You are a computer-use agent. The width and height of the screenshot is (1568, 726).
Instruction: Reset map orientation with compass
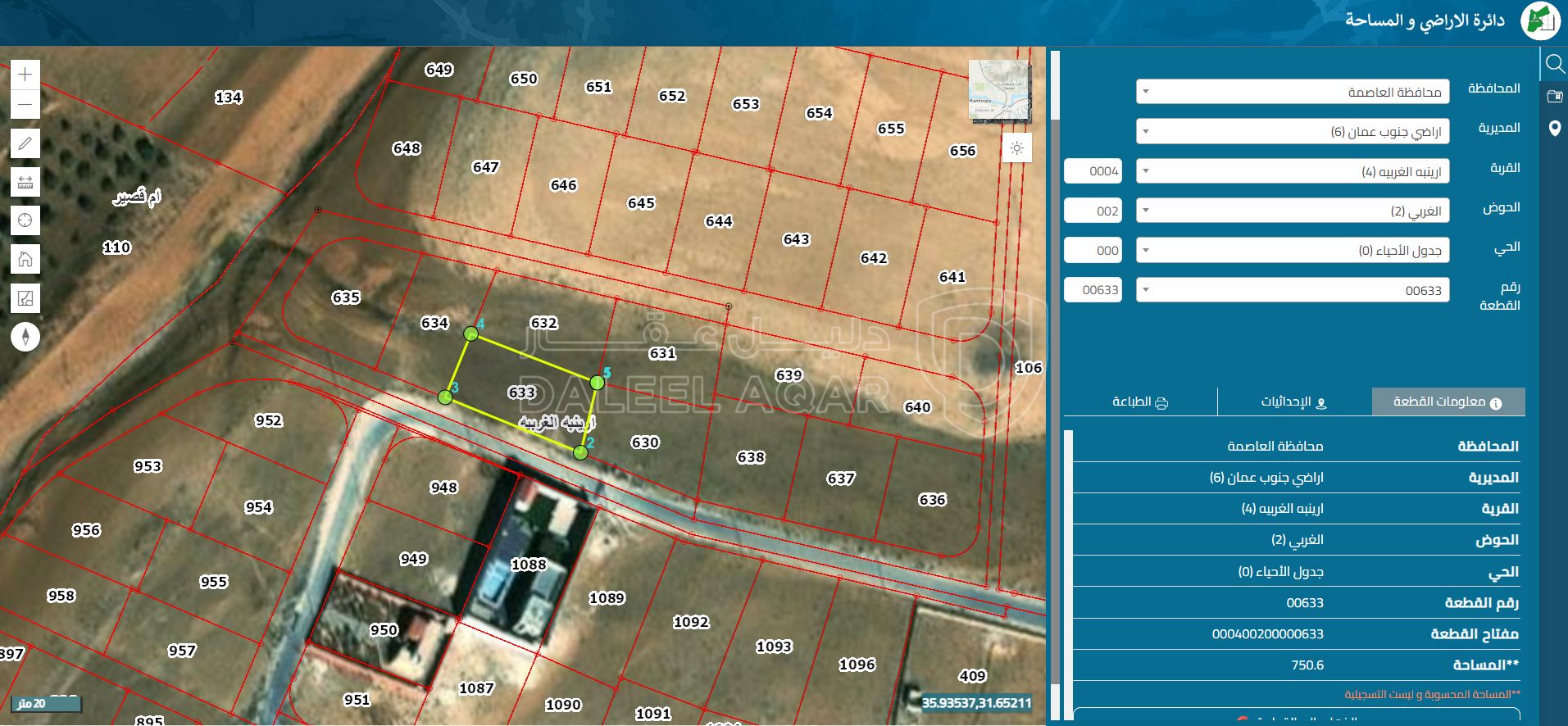click(x=25, y=336)
